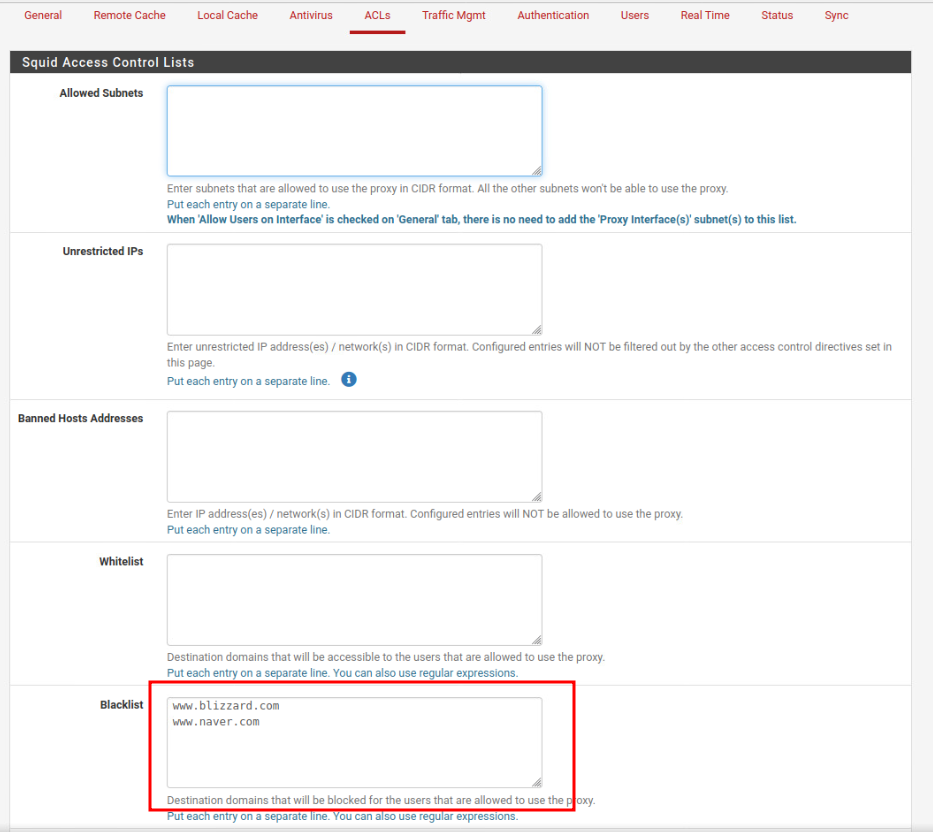Click the Banned Hosts Addresses label

click(x=80, y=418)
